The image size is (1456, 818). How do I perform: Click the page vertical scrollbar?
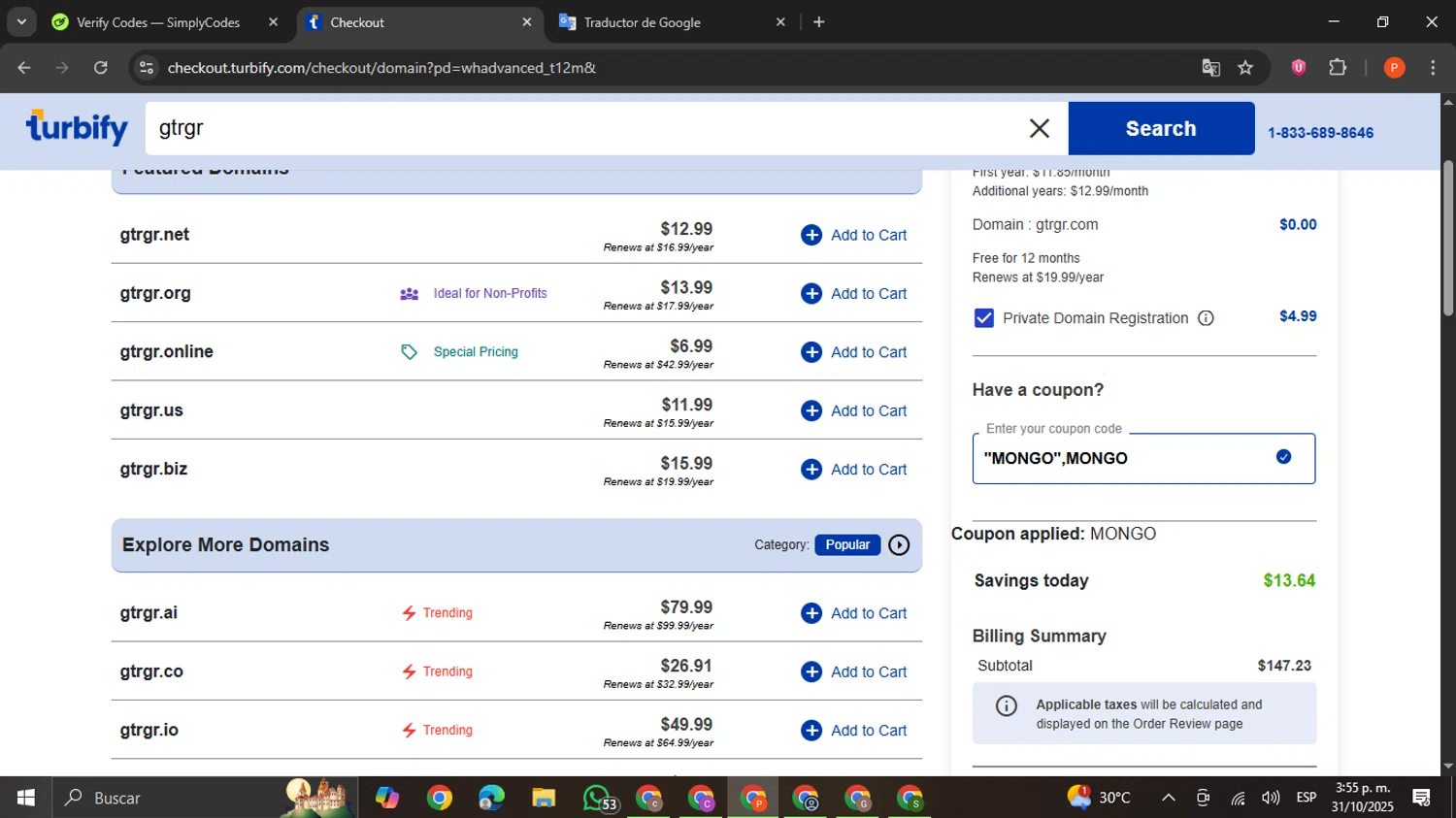pyautogui.click(x=1448, y=238)
